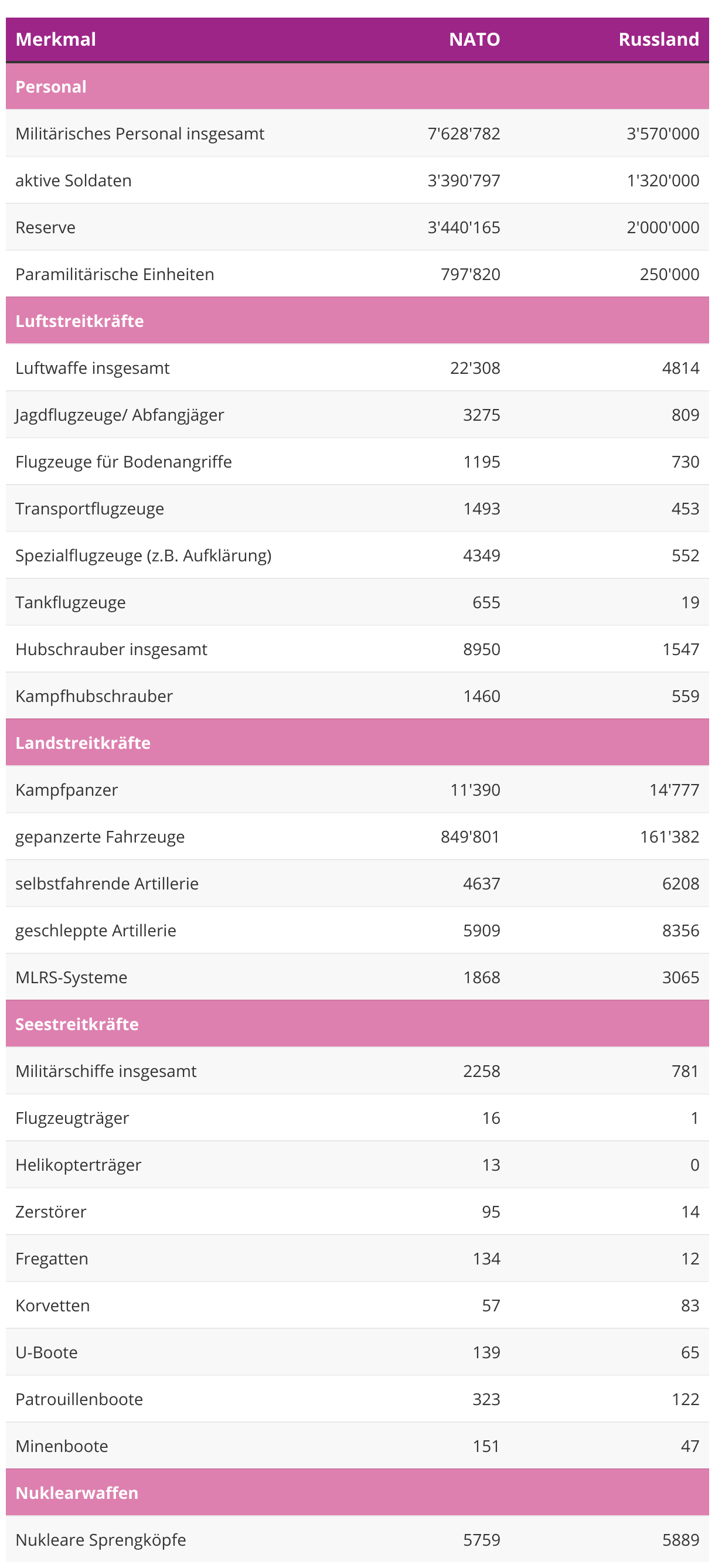Click the Merkmal column header
Image resolution: width=715 pixels, height=1568 pixels.
click(x=56, y=40)
